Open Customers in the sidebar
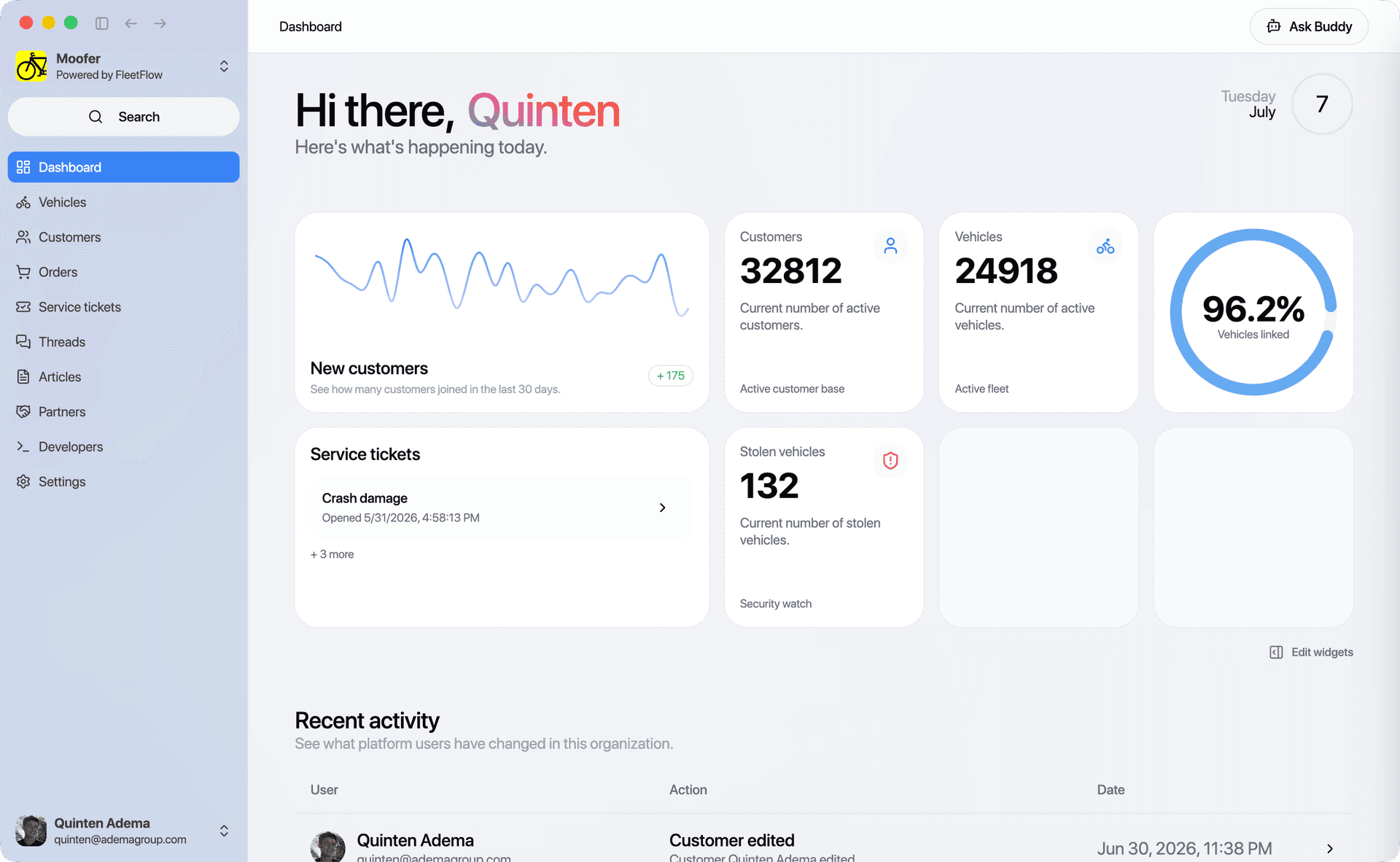Viewport: 1400px width, 862px height. pos(123,237)
